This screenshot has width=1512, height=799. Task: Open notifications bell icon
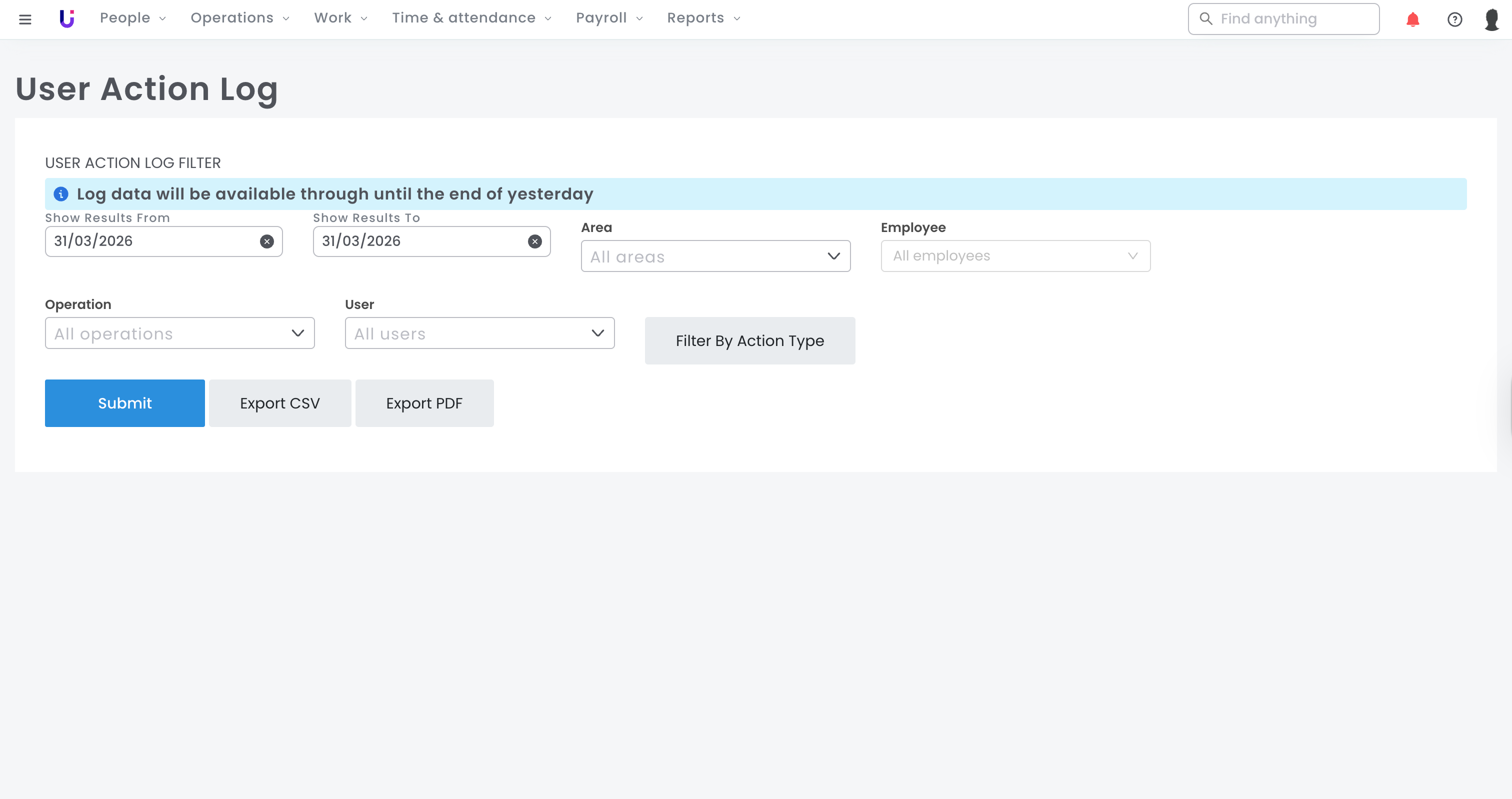(1412, 19)
